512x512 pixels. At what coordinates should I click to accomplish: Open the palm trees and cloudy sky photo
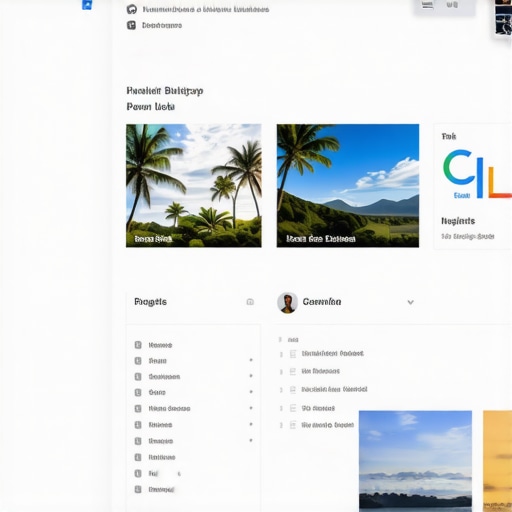click(x=194, y=186)
